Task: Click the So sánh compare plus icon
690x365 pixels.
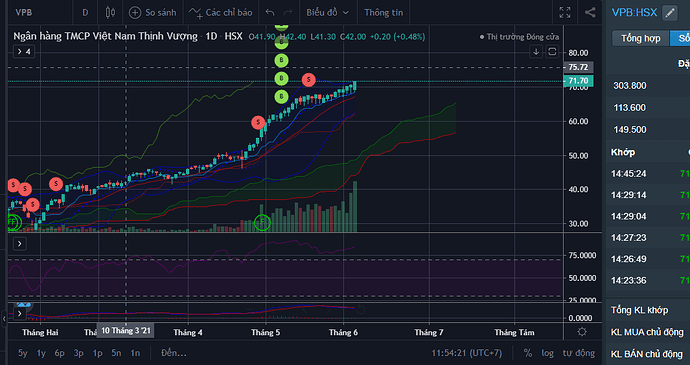Action: coord(135,12)
